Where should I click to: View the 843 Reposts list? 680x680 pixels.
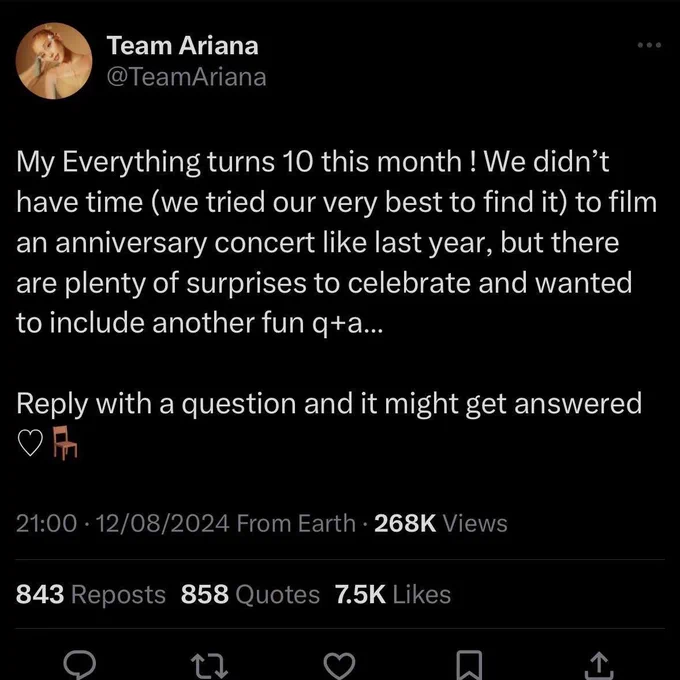tap(91, 594)
